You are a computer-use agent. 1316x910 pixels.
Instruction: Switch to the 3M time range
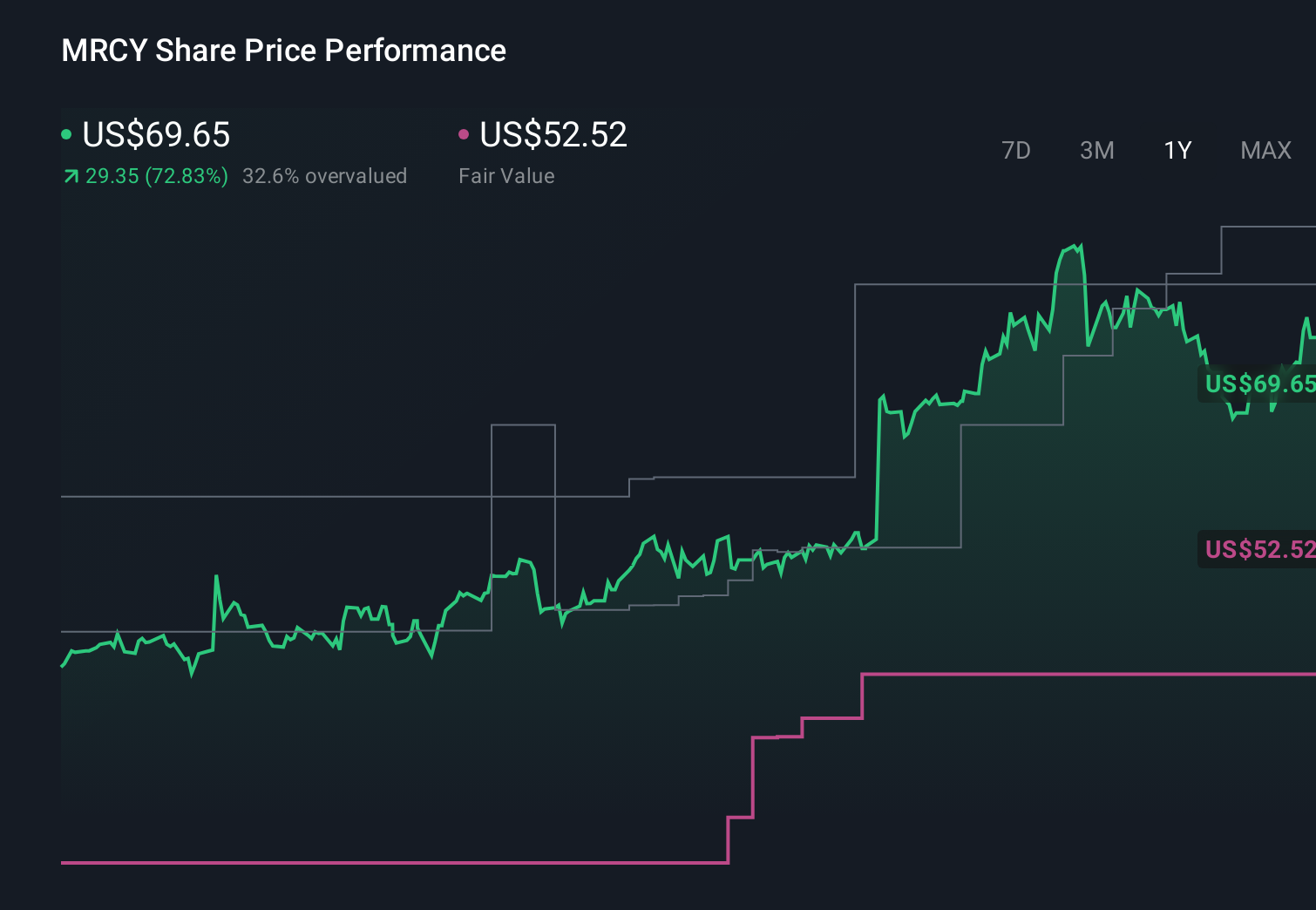pyautogui.click(x=1096, y=150)
